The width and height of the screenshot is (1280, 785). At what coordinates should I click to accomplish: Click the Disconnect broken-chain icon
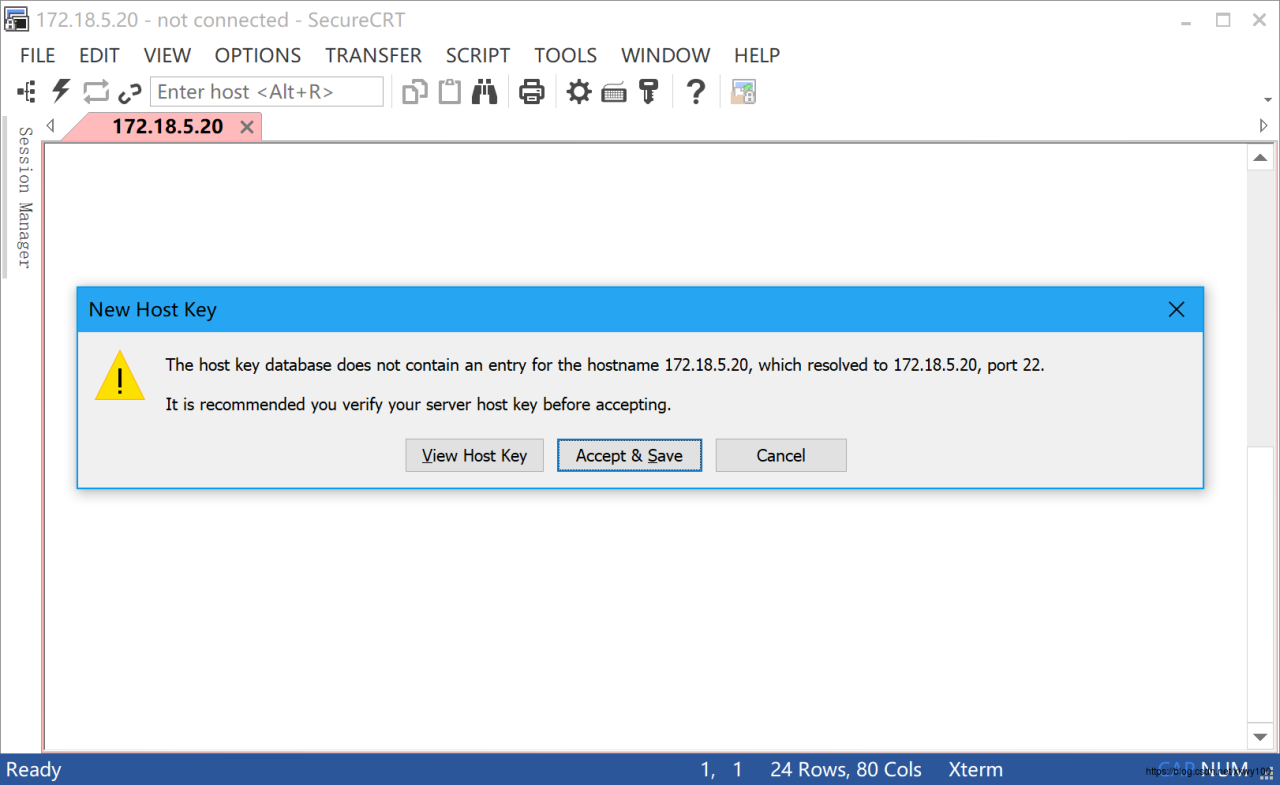[130, 91]
